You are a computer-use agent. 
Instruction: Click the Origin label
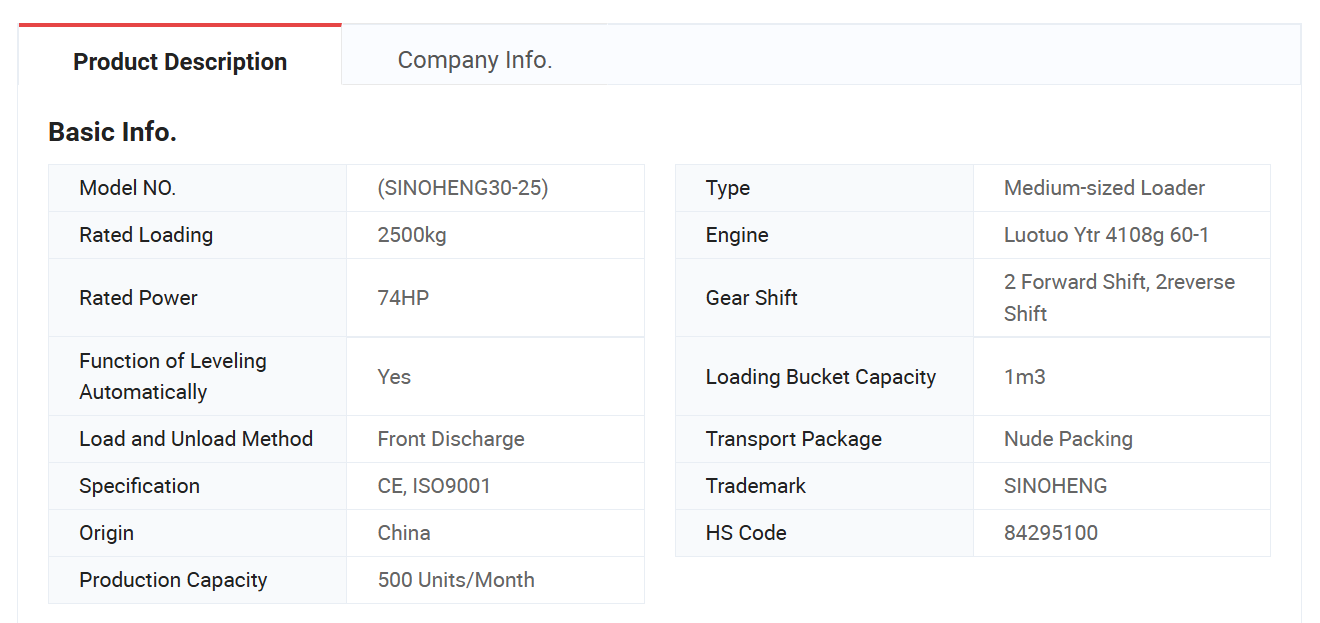106,533
